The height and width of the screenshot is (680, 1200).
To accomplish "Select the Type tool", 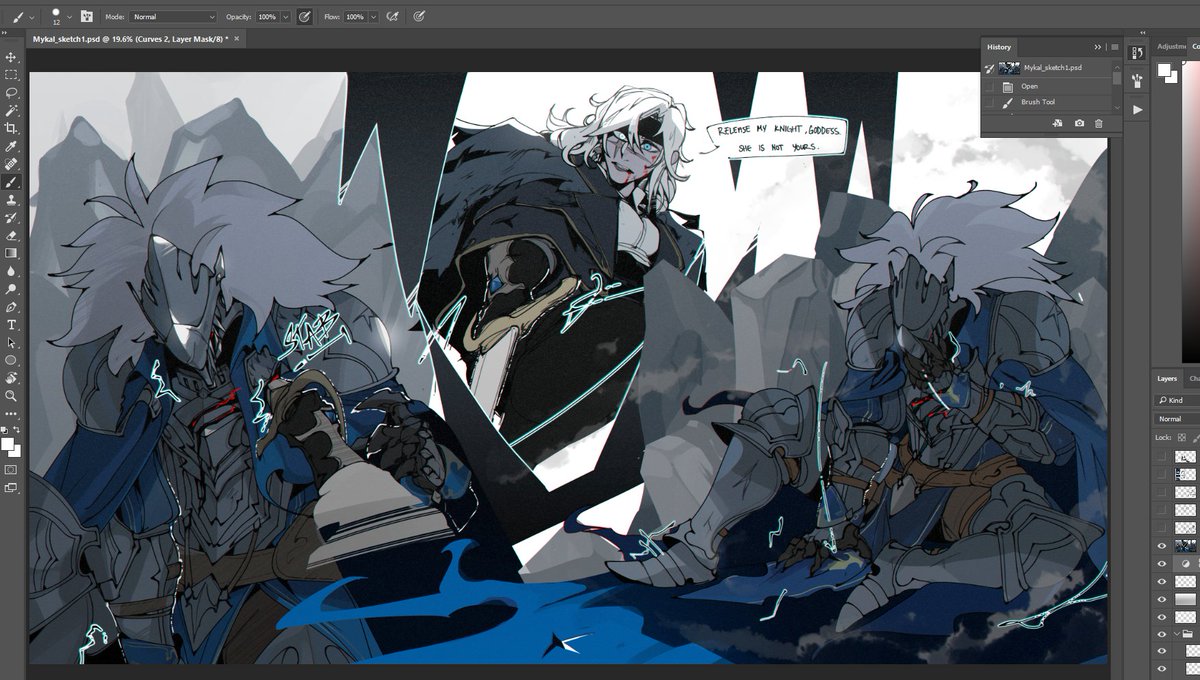I will coord(11,325).
